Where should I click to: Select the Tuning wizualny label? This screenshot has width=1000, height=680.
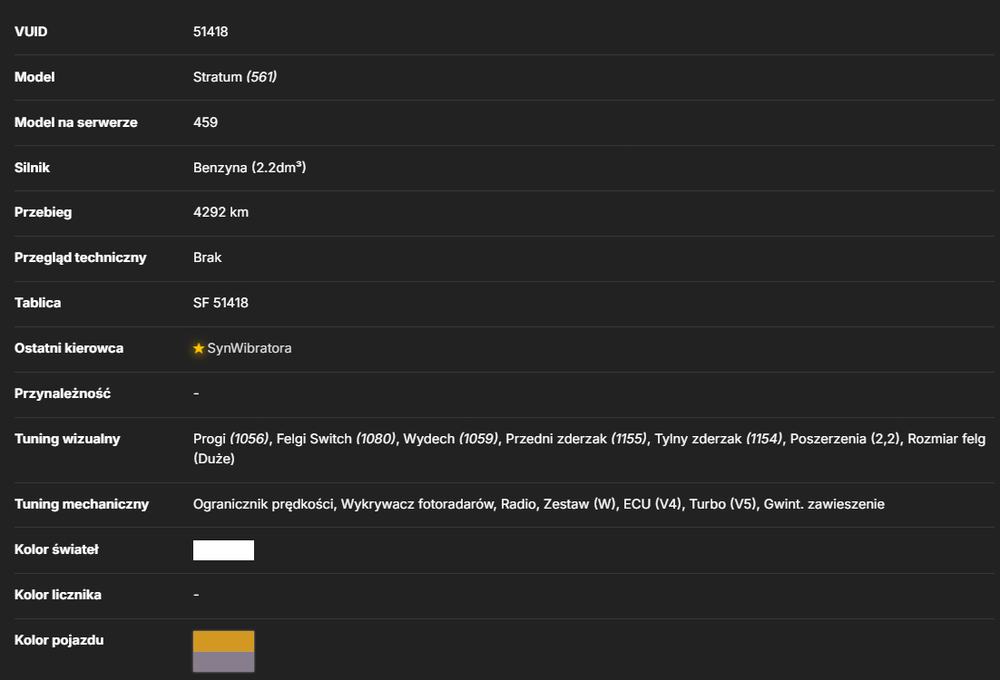tap(67, 439)
